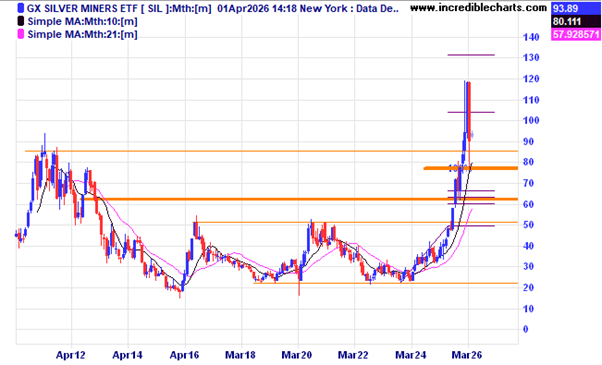Click the 120 price axis label
The width and height of the screenshot is (602, 365).
[x=531, y=79]
